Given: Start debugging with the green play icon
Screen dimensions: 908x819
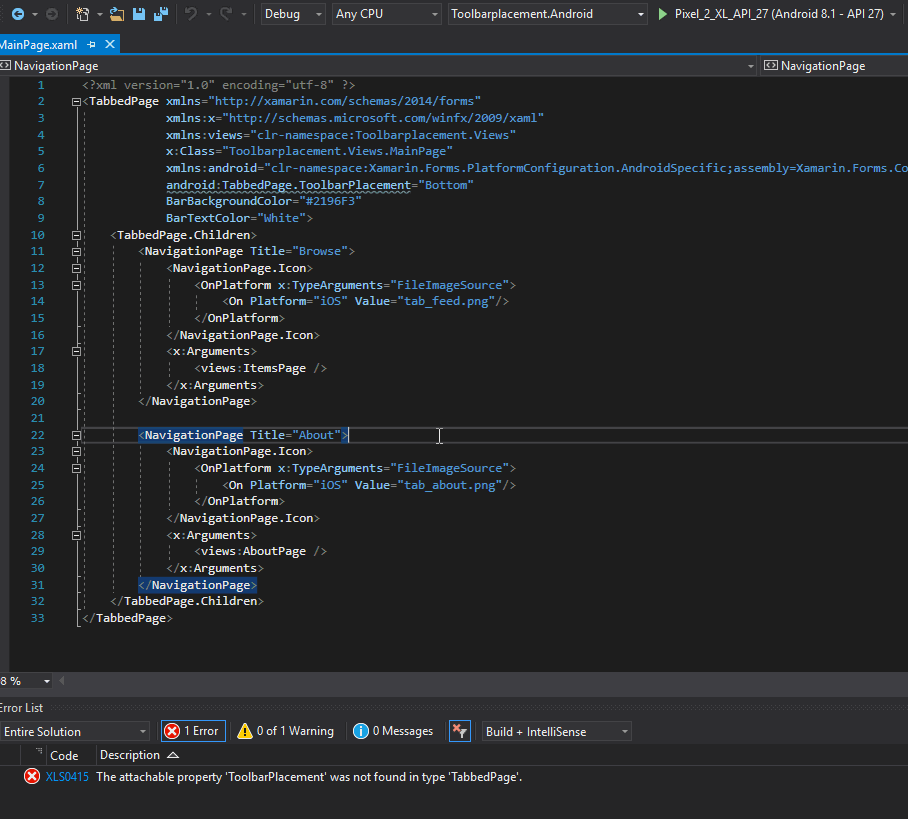Looking at the screenshot, I should pyautogui.click(x=662, y=14).
